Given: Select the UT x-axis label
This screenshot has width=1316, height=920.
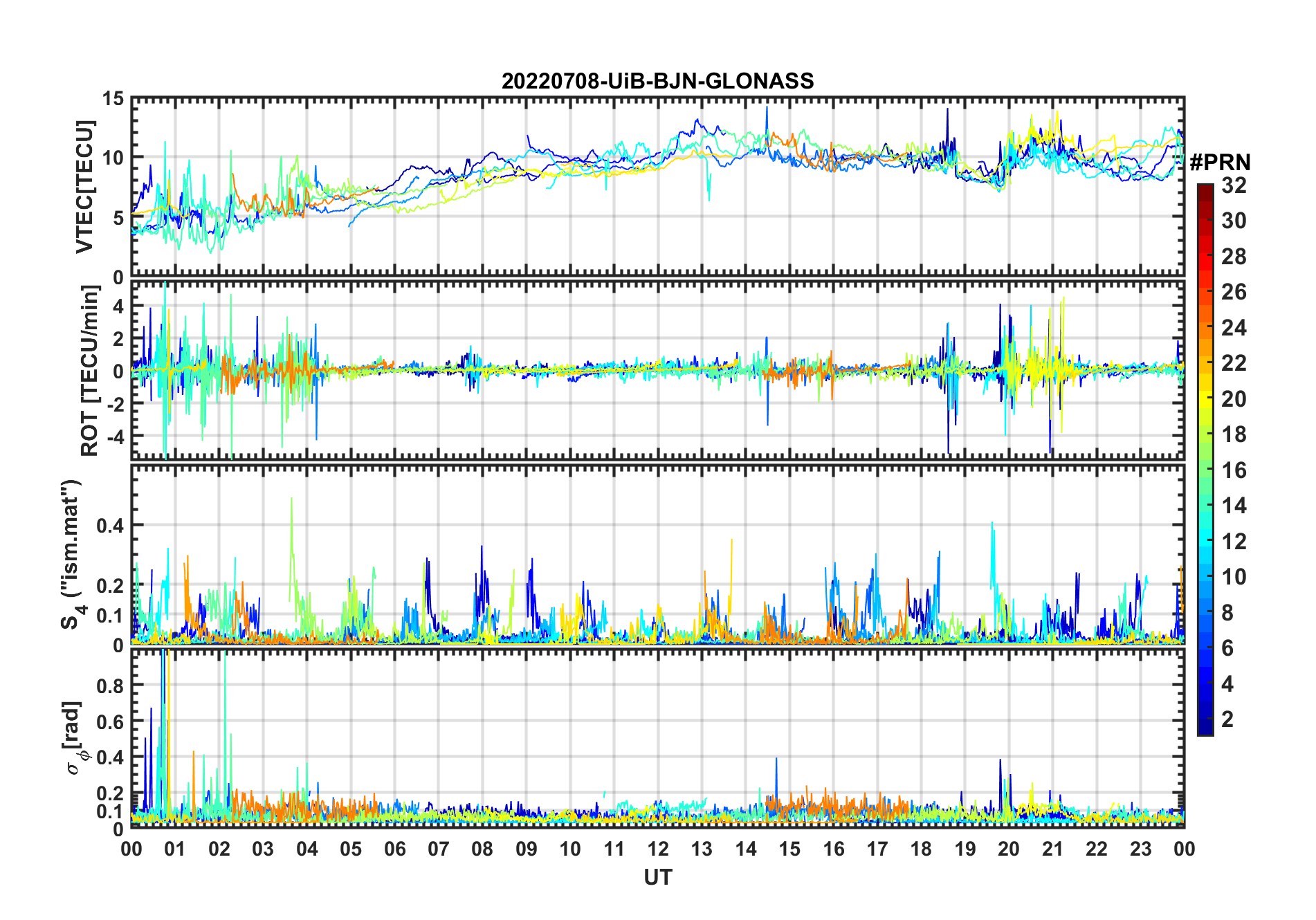Looking at the screenshot, I should pos(657,877).
